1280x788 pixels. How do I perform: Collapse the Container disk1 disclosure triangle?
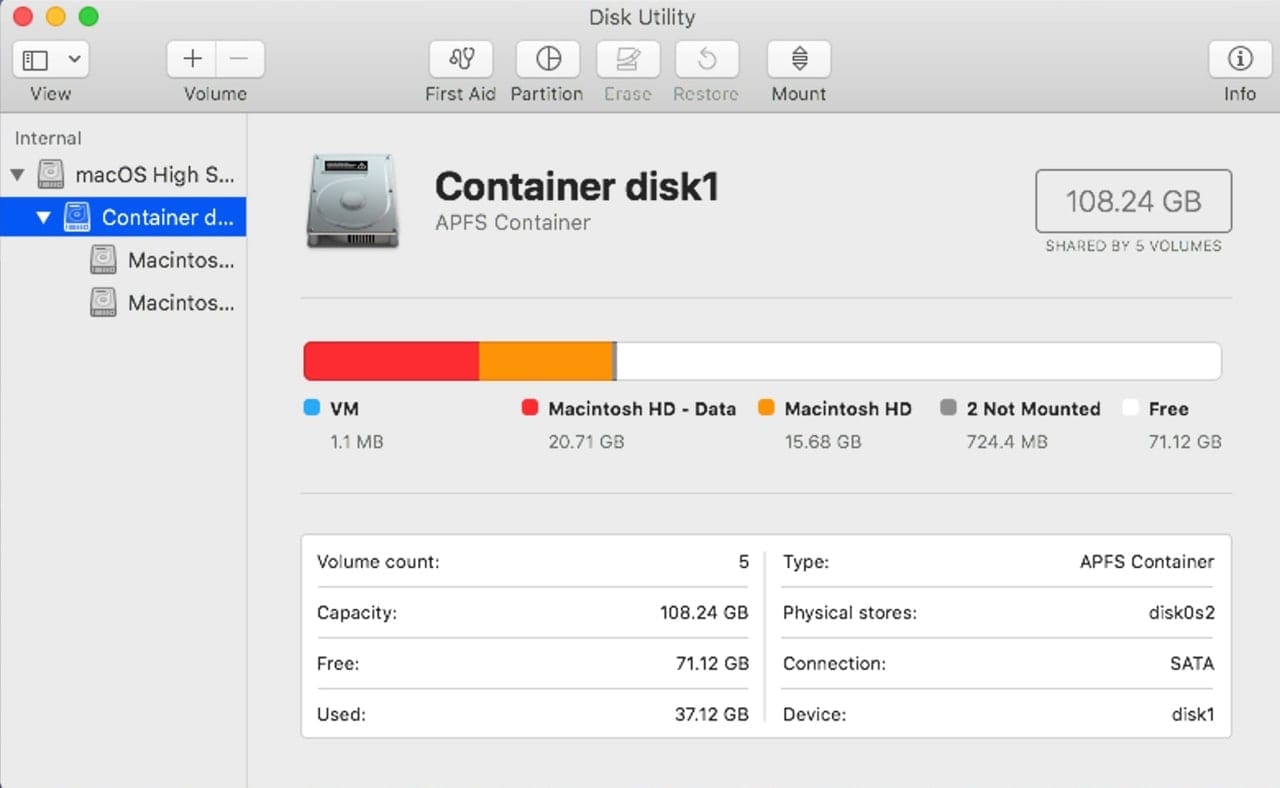tap(43, 218)
